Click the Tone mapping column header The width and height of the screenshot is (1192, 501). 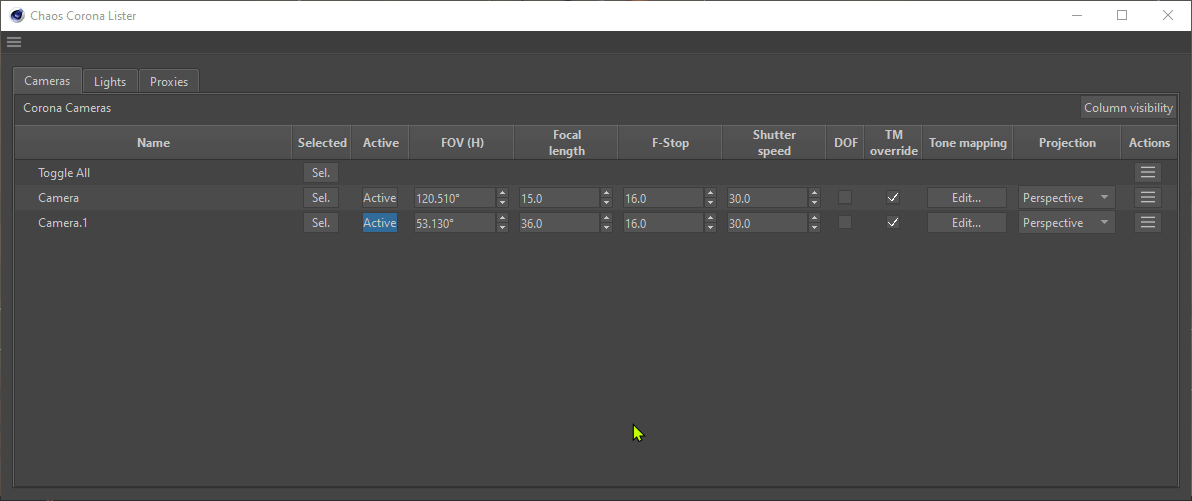(968, 142)
